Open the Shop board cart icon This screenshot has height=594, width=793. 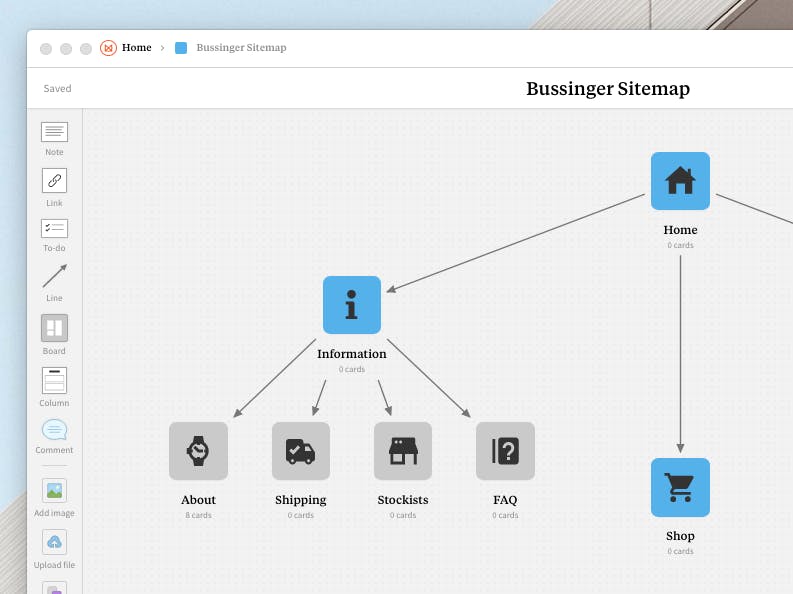[680, 487]
